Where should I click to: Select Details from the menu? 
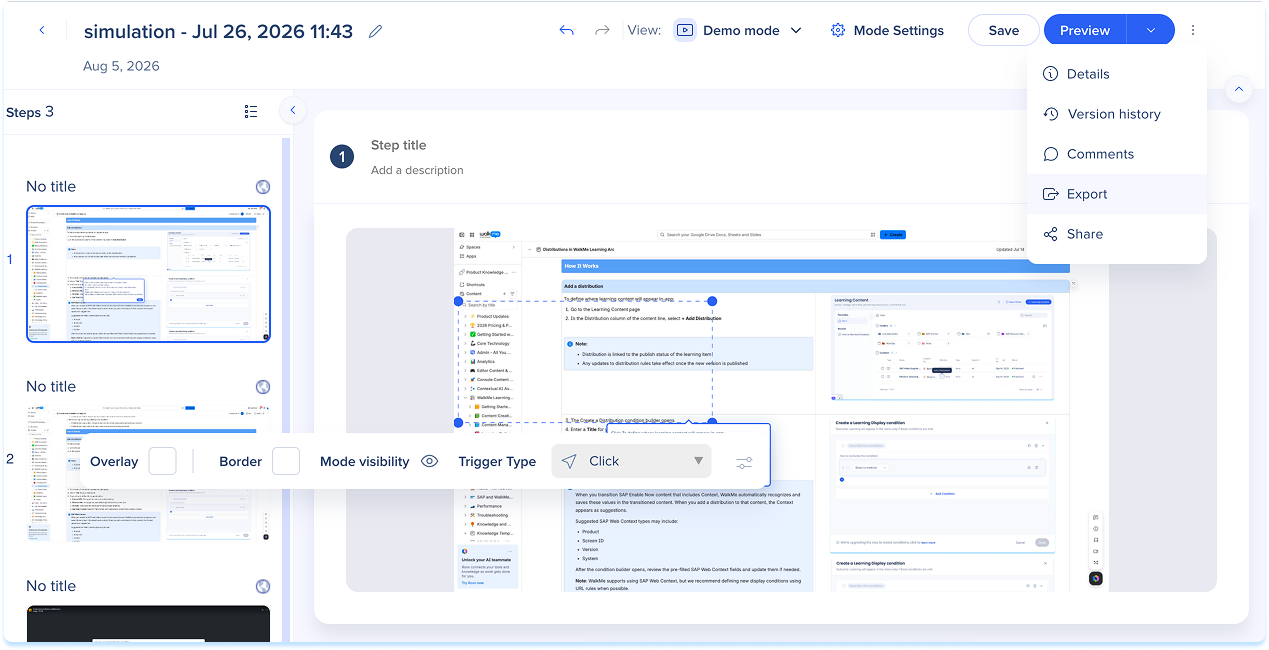click(x=1117, y=74)
